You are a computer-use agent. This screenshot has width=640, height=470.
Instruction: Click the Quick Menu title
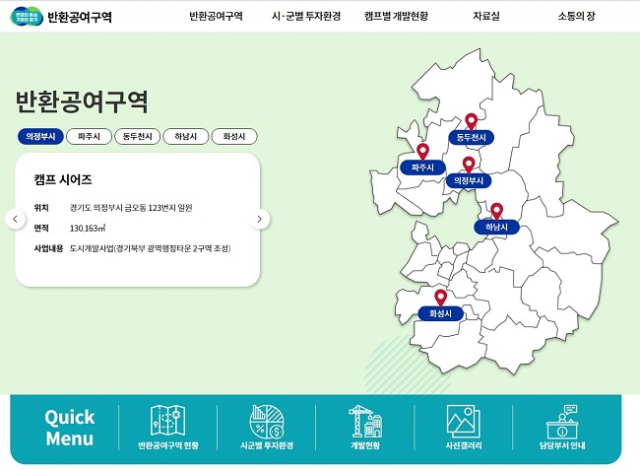[69, 428]
